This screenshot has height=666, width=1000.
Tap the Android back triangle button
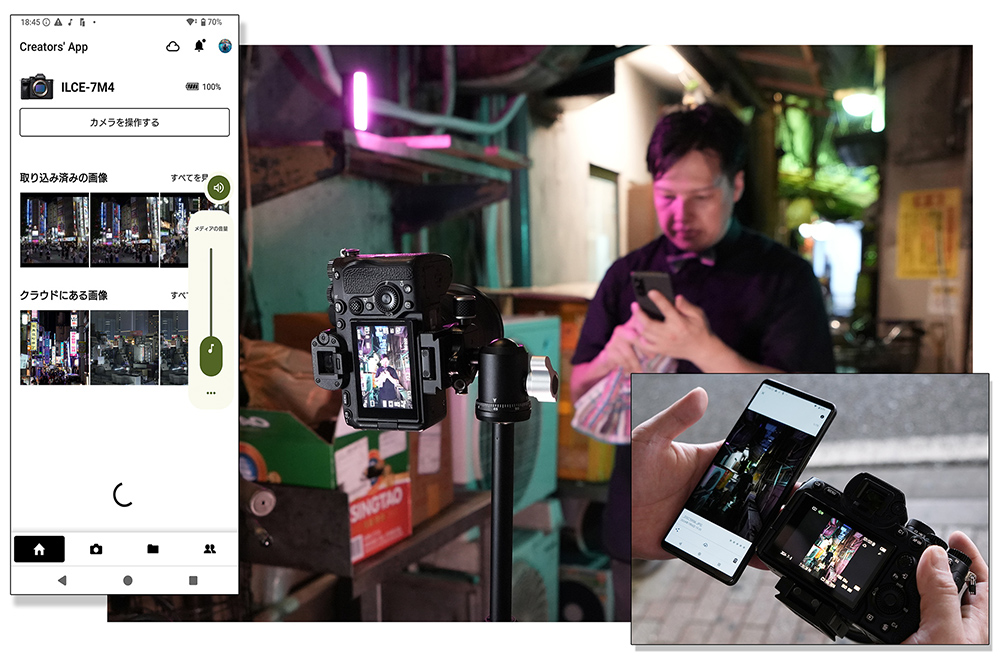(x=62, y=580)
